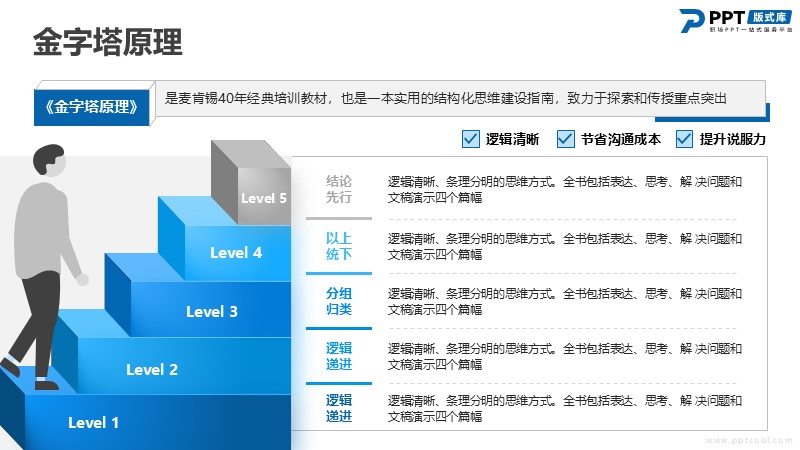
Task: Click the blue 《金字塔原理》 label box
Action: coord(91,107)
